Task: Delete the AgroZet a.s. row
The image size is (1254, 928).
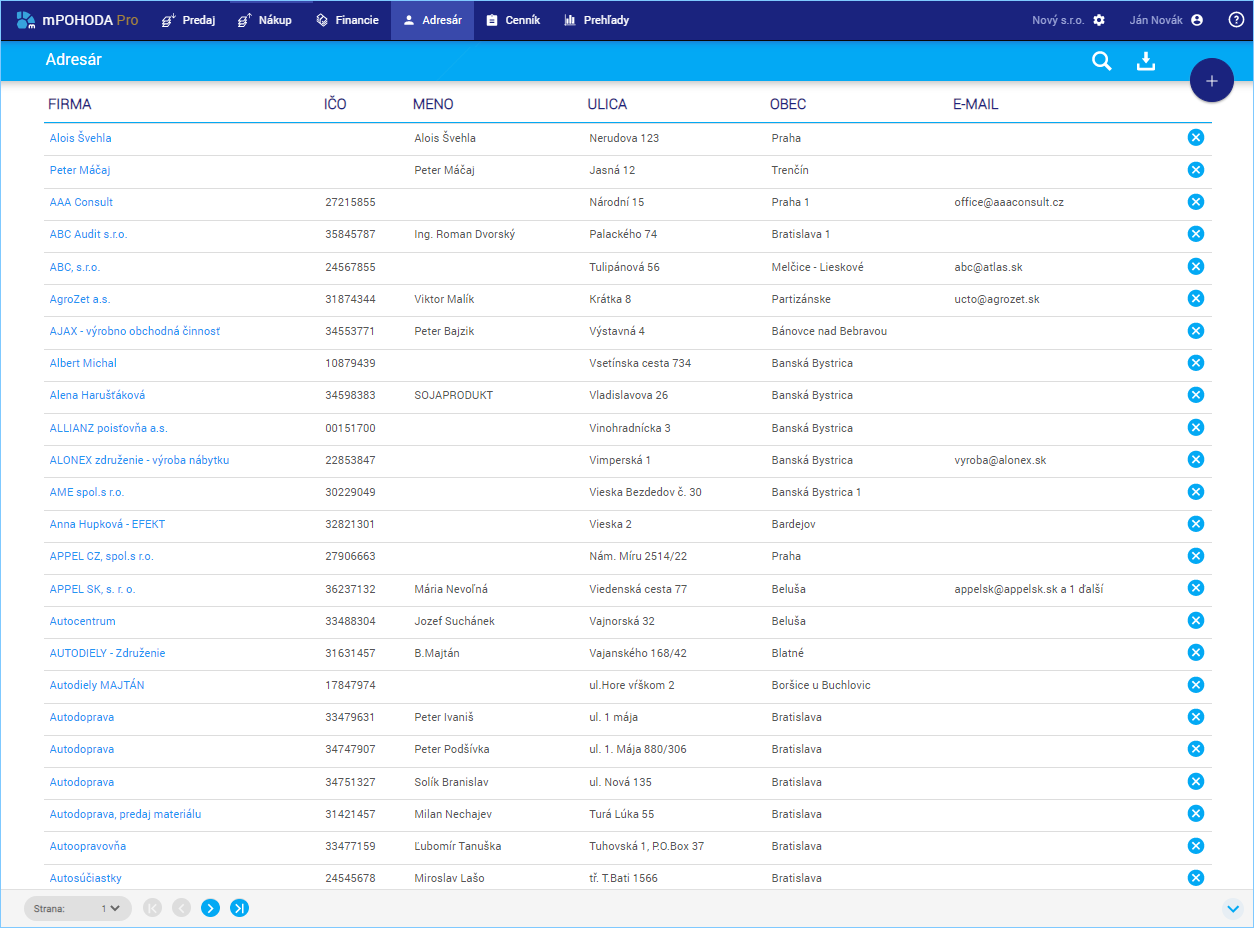Action: 1195,299
